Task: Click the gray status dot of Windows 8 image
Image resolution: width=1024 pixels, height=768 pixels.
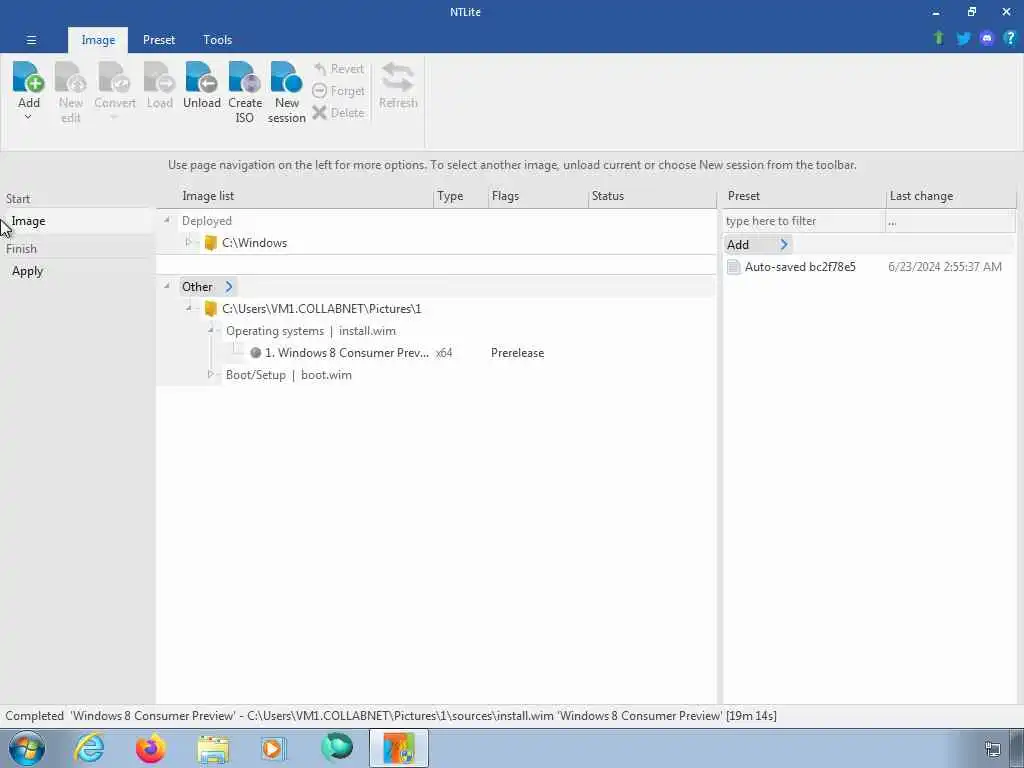Action: point(255,353)
